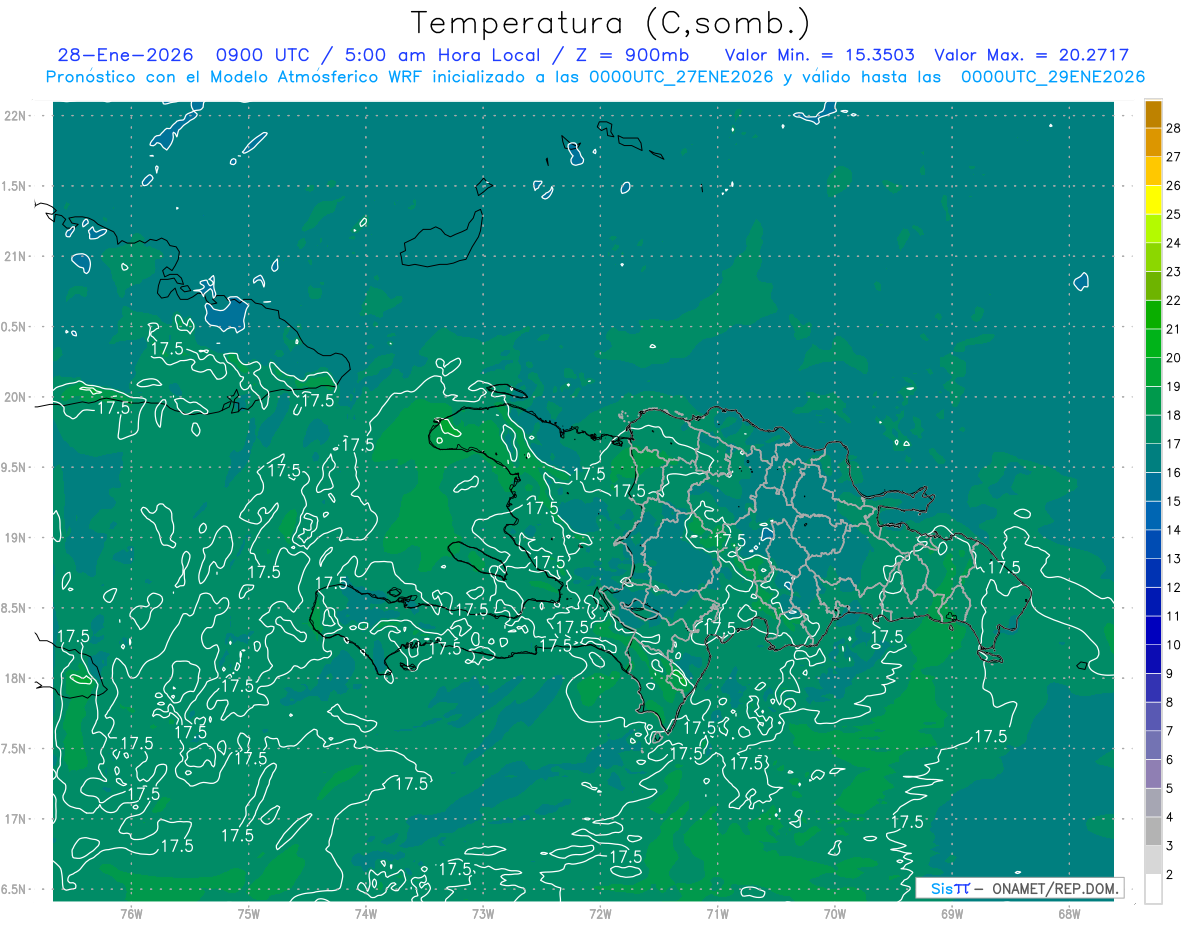Click the 17N latitude axis label

pyautogui.click(x=16, y=819)
